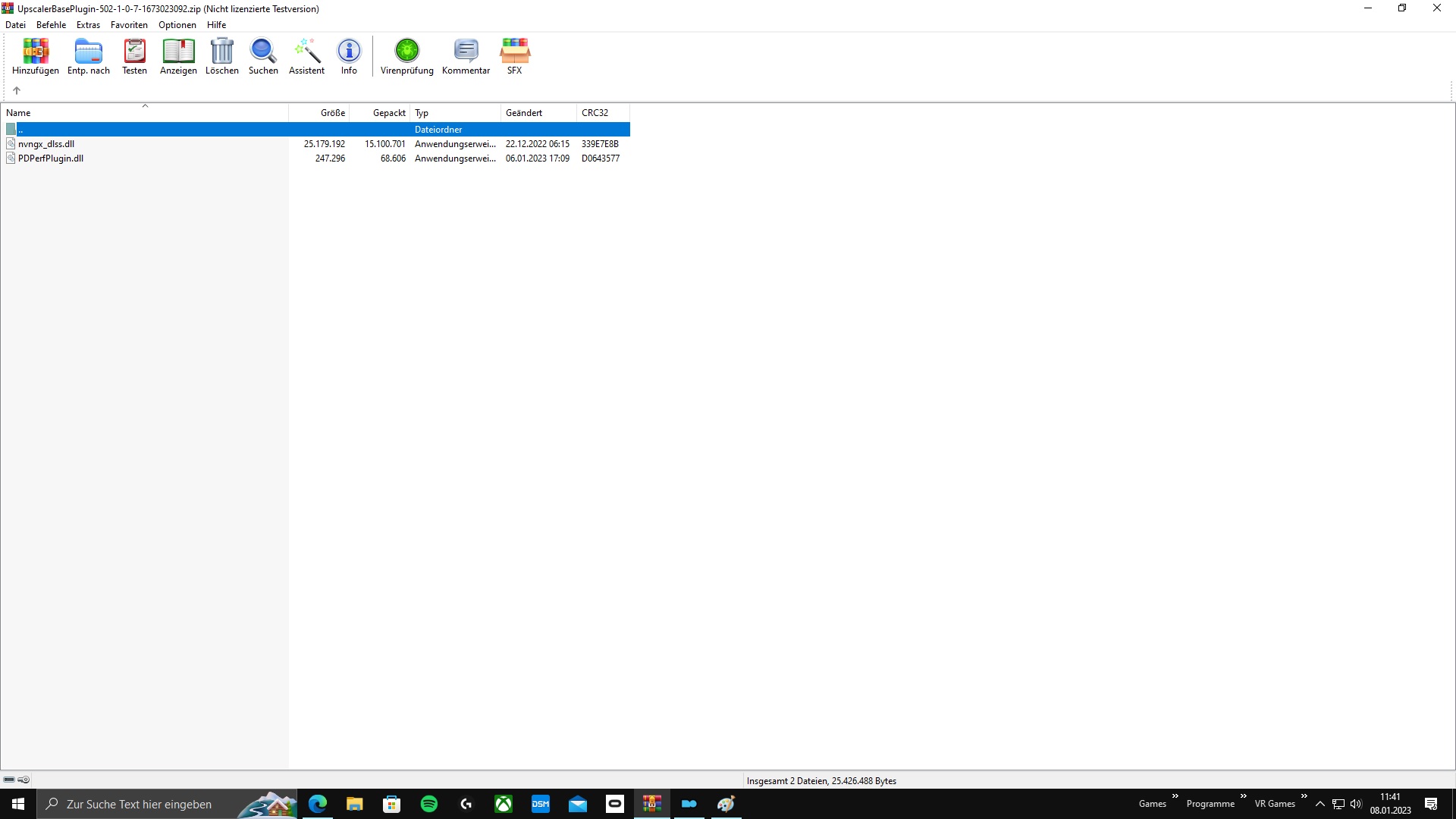
Task: Go up one folder level arrow
Action: [17, 90]
